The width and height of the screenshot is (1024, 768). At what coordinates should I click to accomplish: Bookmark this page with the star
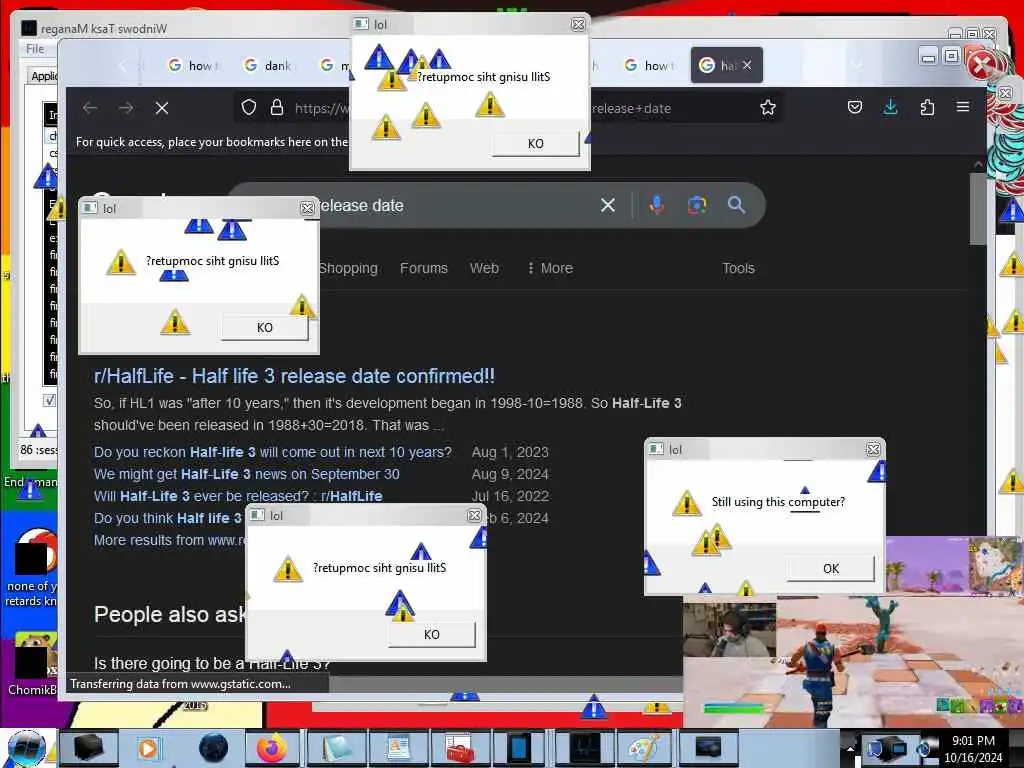(767, 107)
